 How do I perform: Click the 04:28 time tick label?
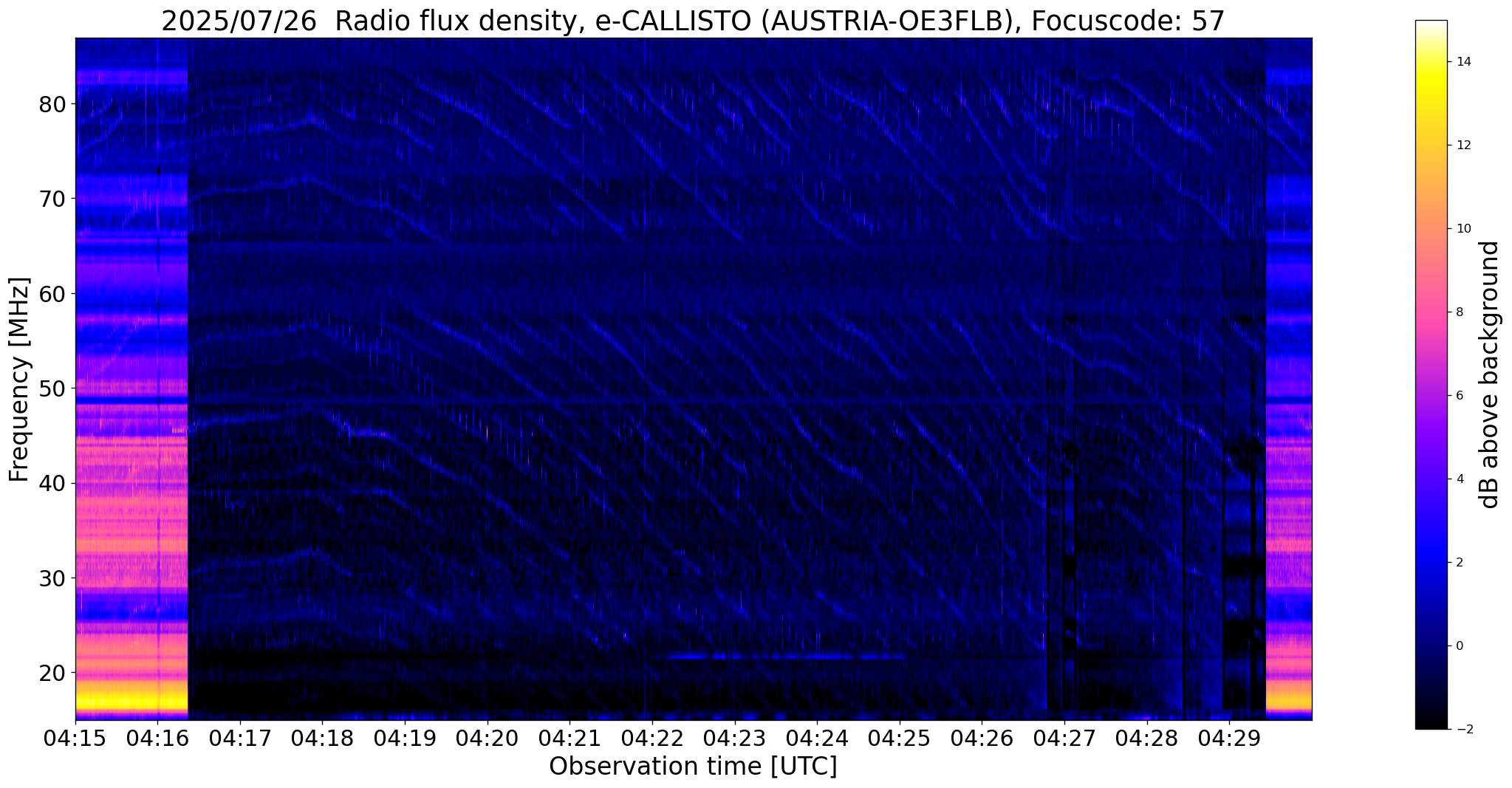1146,739
